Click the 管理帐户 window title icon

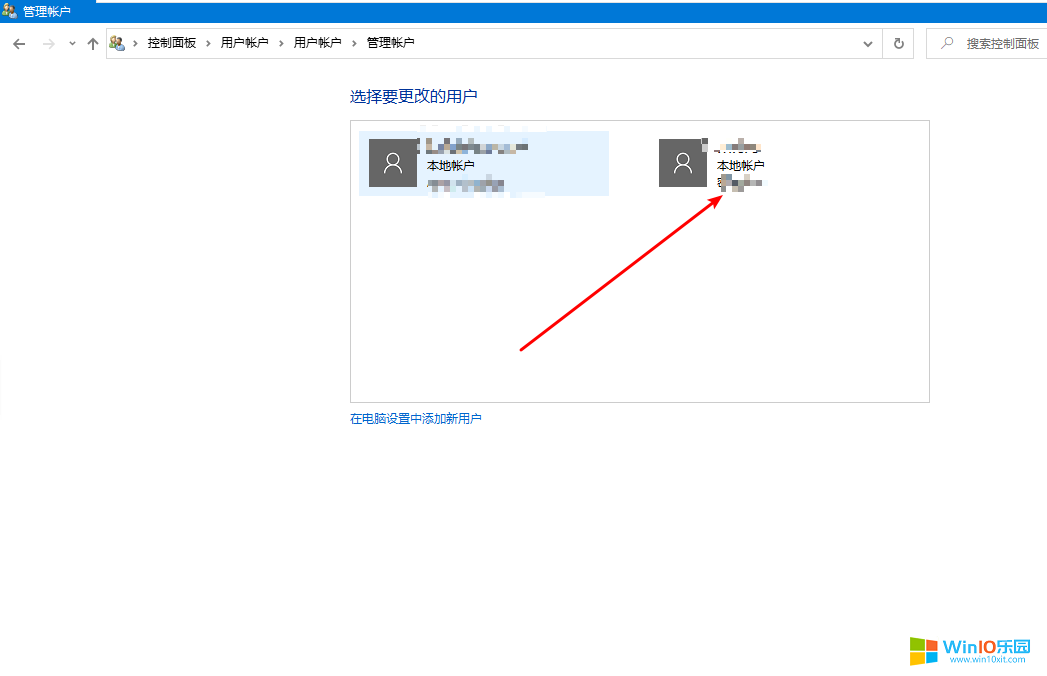tap(9, 11)
